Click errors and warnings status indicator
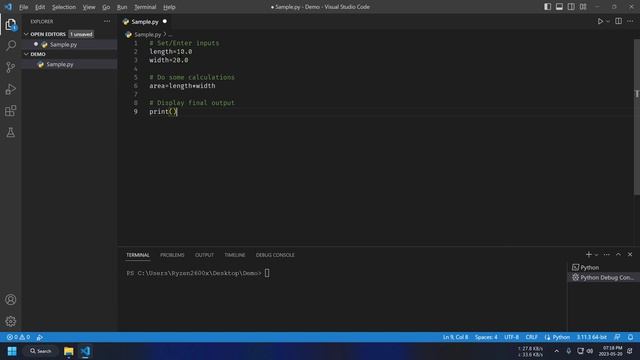 (18, 337)
